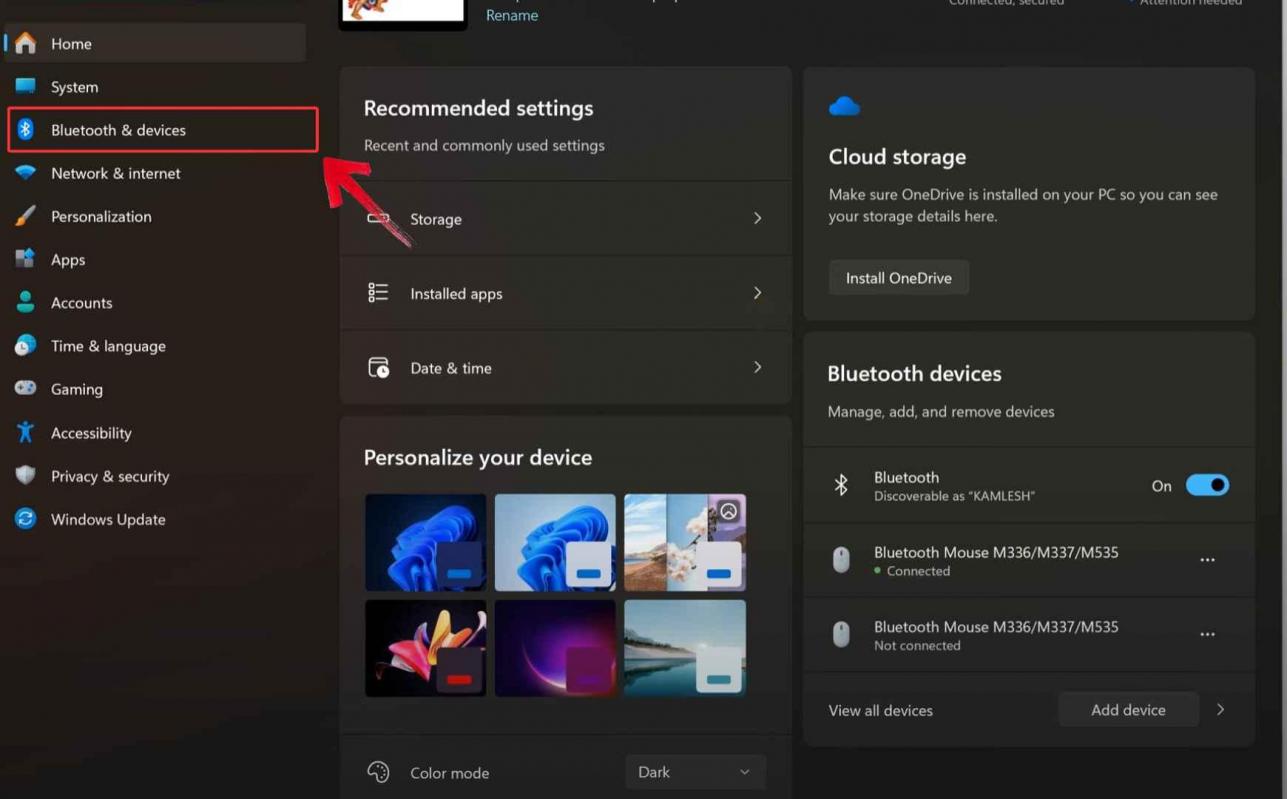Click the Privacy & security shield icon
The width and height of the screenshot is (1287, 799).
click(24, 475)
